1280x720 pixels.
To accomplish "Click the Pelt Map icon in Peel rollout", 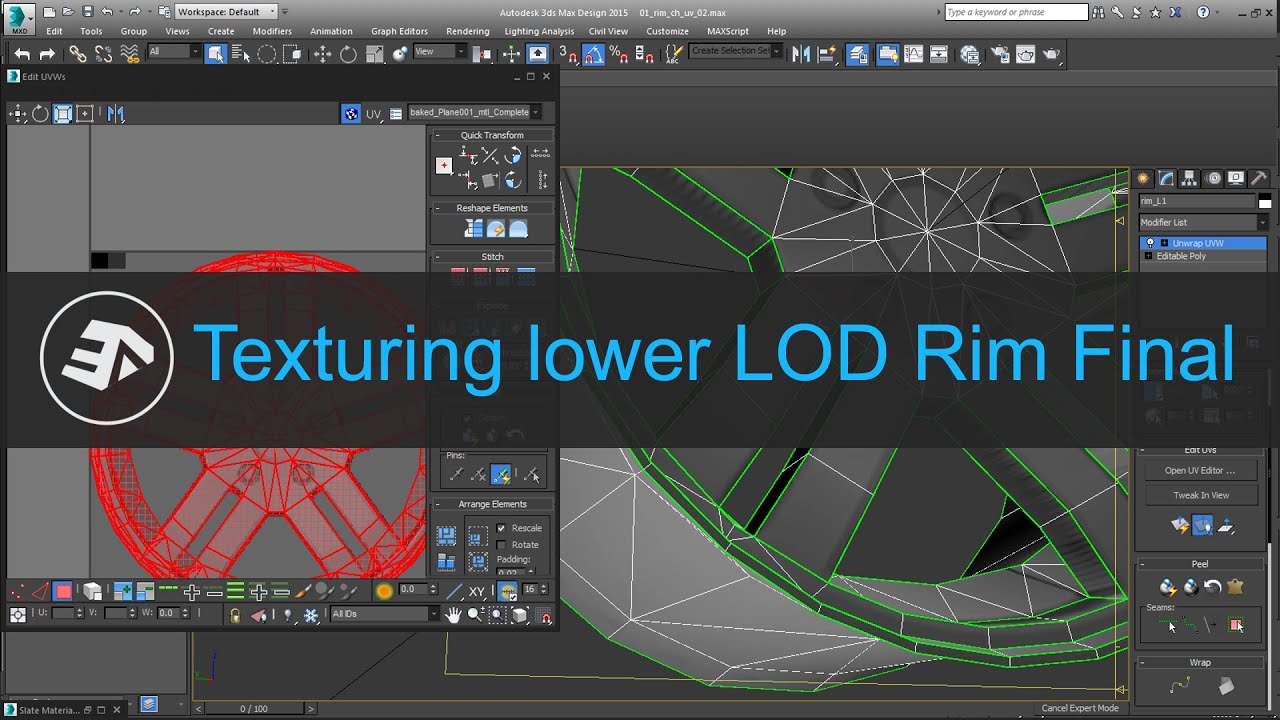I will point(1234,587).
